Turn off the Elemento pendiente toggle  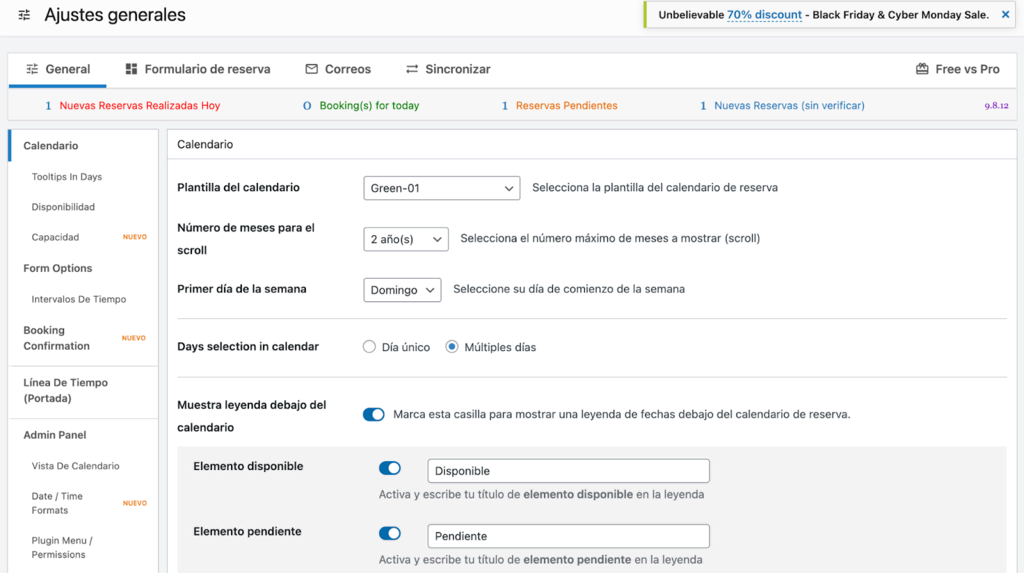coord(390,533)
